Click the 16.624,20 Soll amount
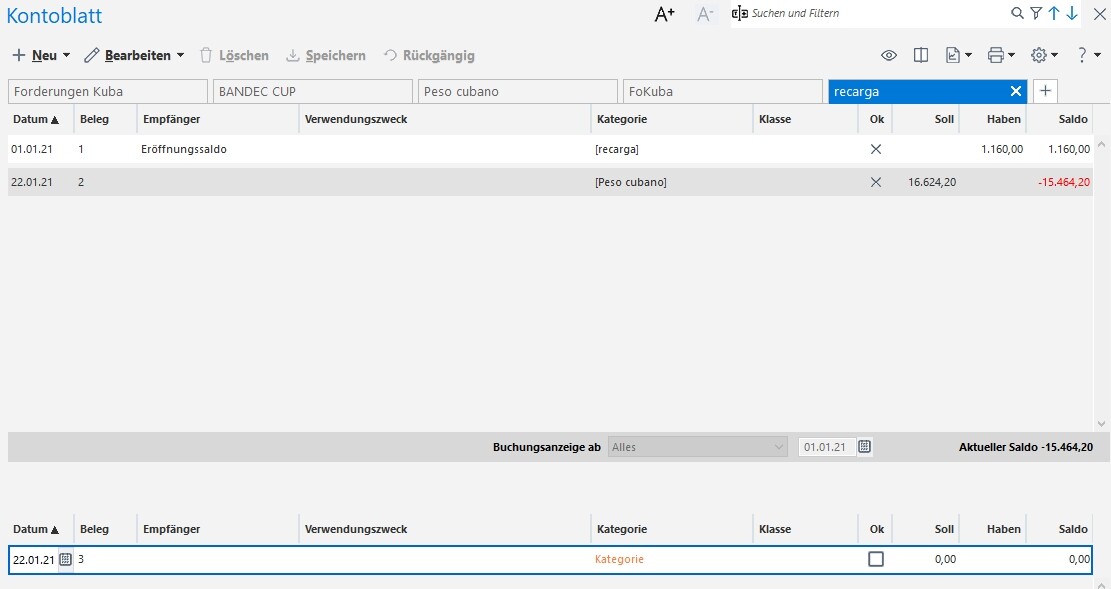The width and height of the screenshot is (1111, 589). coord(932,182)
